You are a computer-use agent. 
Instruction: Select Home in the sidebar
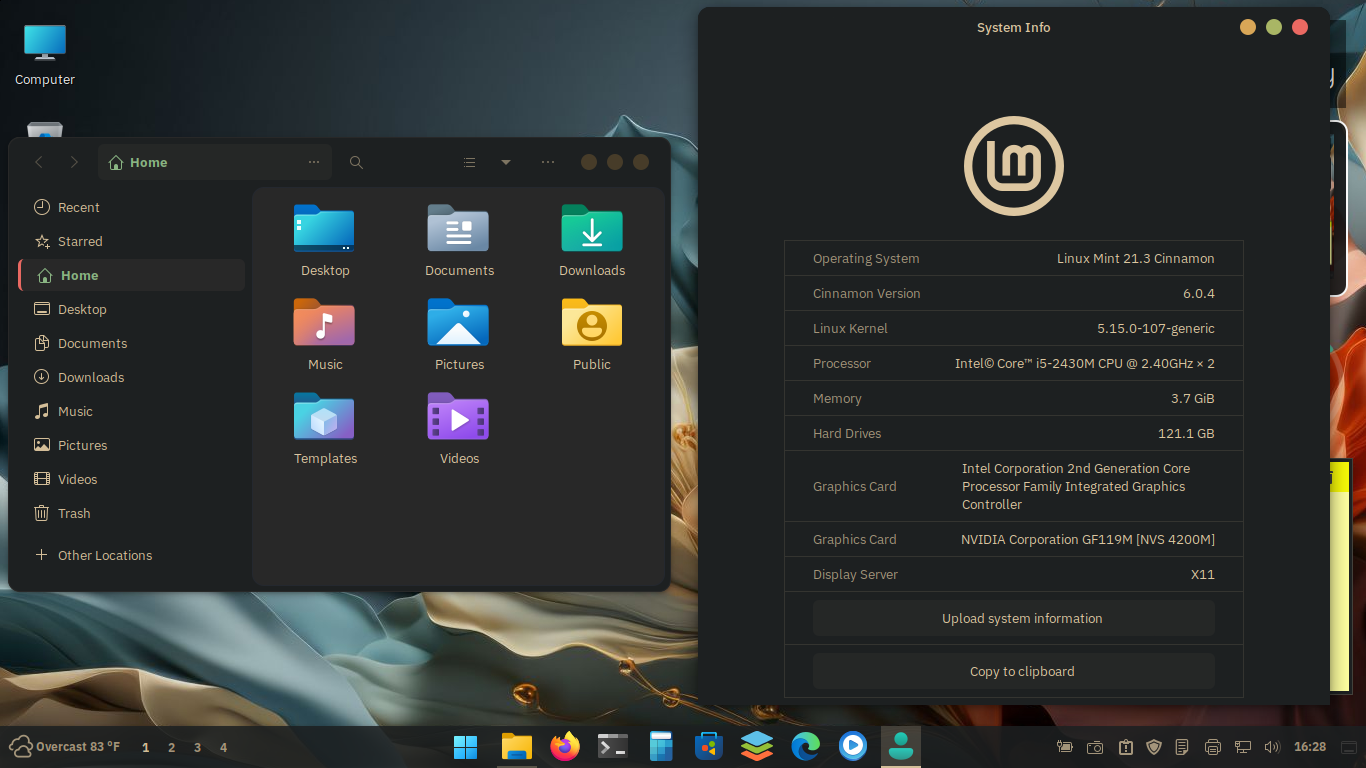tap(132, 276)
